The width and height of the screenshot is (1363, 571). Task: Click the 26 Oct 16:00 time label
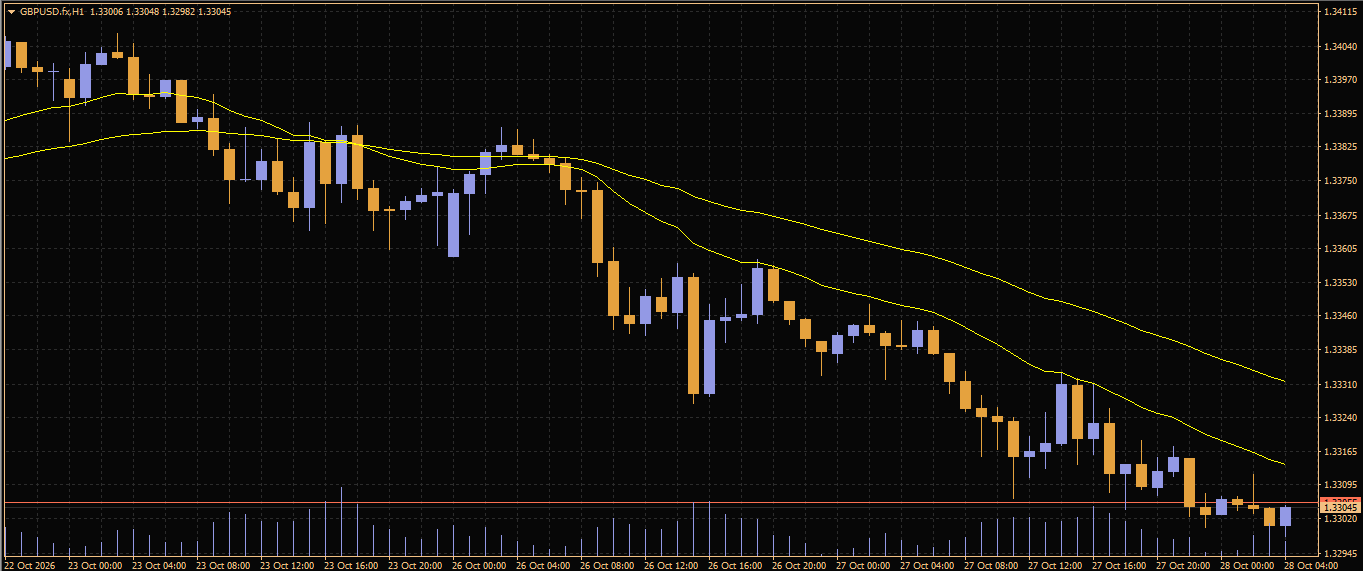(735, 565)
